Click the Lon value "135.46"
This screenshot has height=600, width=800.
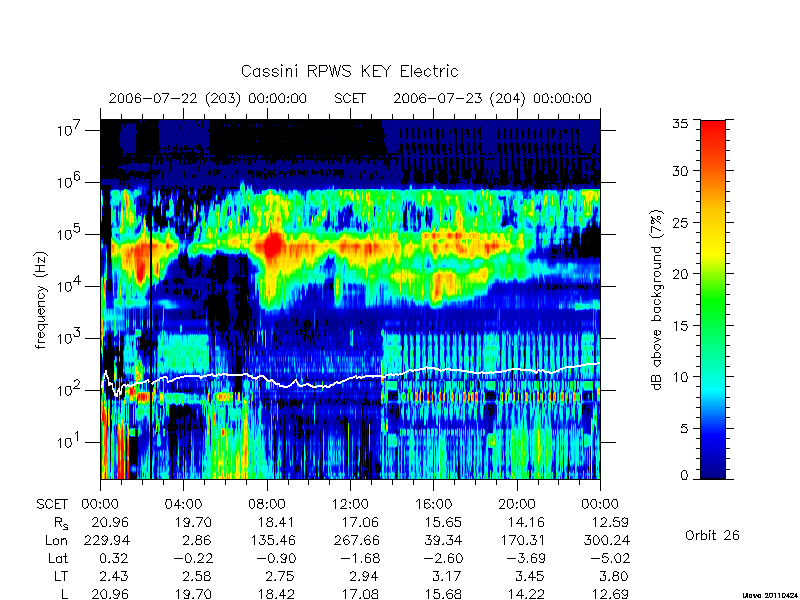pyautogui.click(x=273, y=540)
